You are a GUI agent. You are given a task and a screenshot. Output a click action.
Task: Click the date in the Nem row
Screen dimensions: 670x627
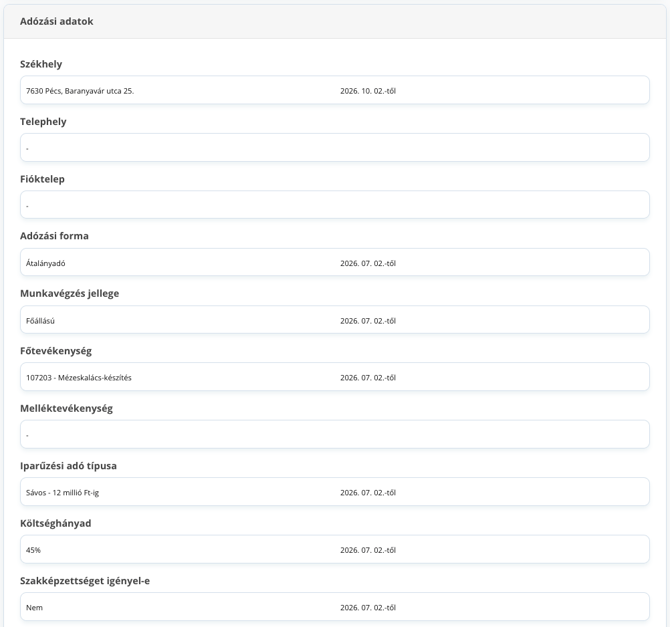pyautogui.click(x=368, y=608)
